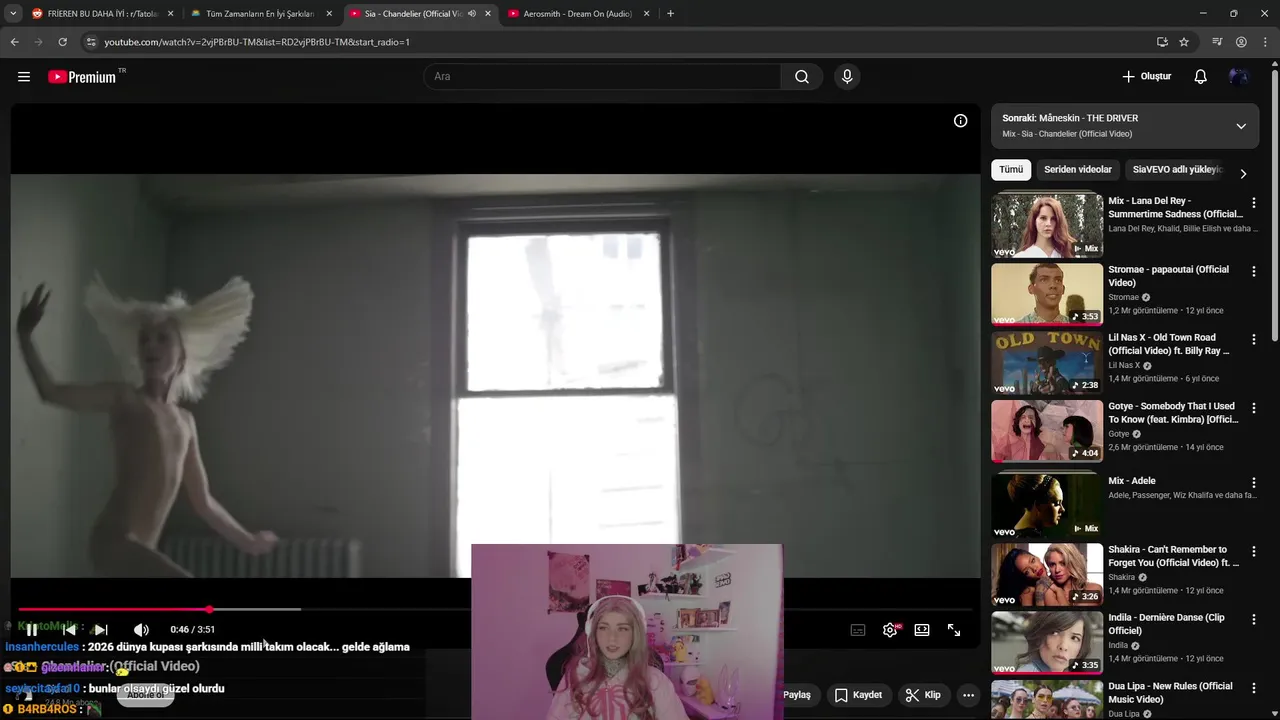Go back in browser history
Image resolution: width=1280 pixels, height=720 pixels.
point(14,42)
